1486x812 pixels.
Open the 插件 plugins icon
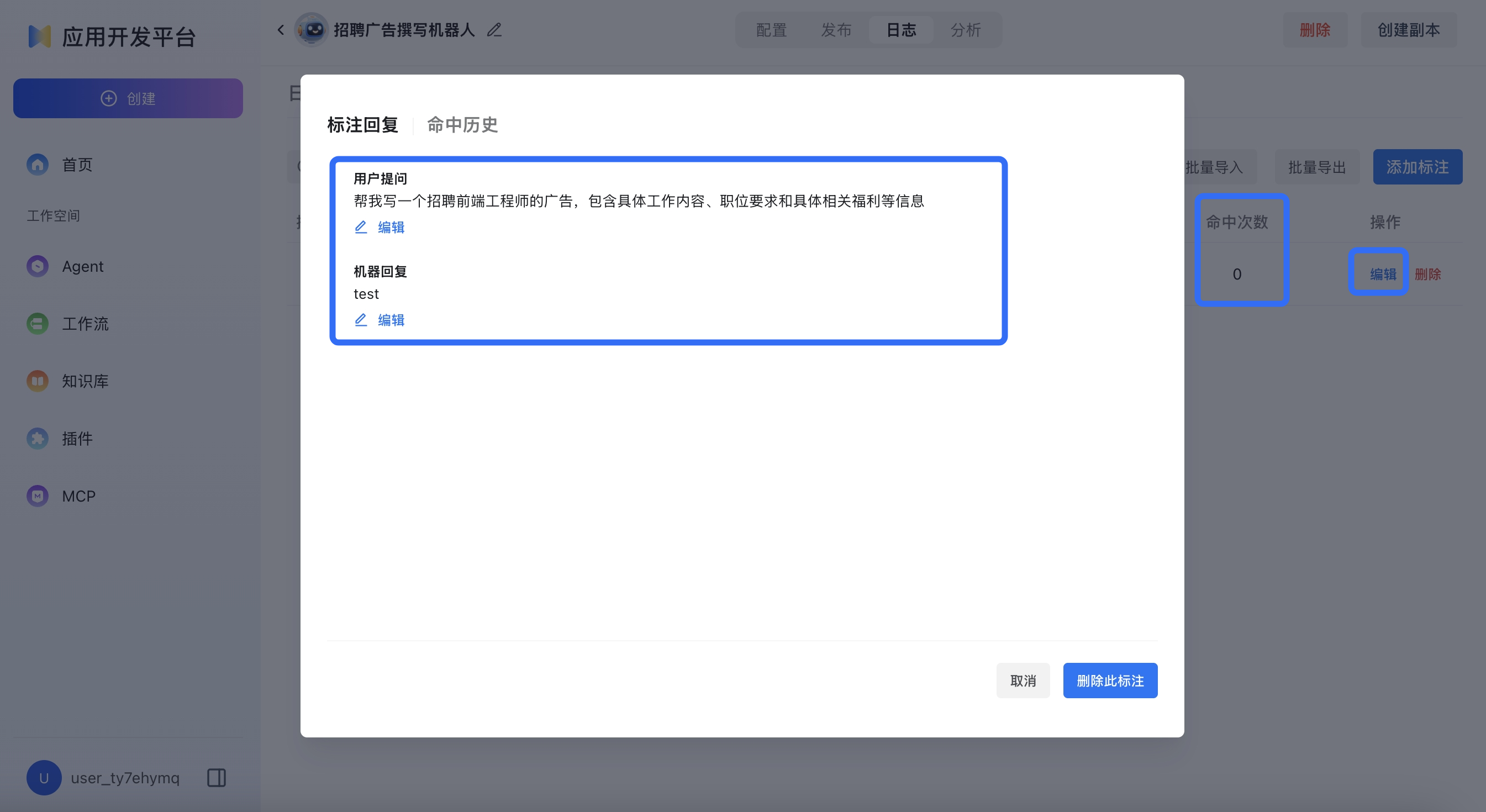click(37, 438)
